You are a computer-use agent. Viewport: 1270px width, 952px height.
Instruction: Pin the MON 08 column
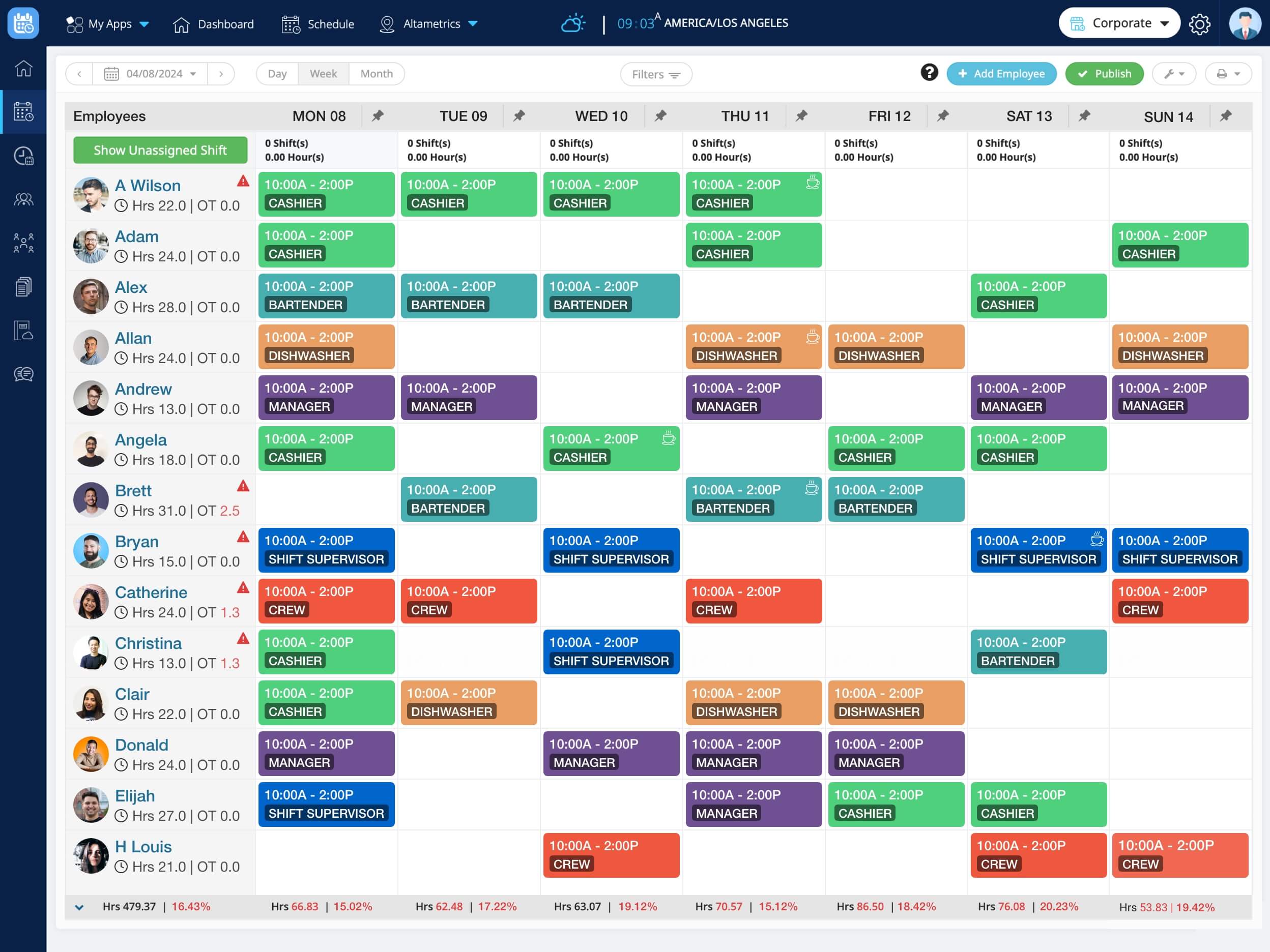(x=378, y=116)
